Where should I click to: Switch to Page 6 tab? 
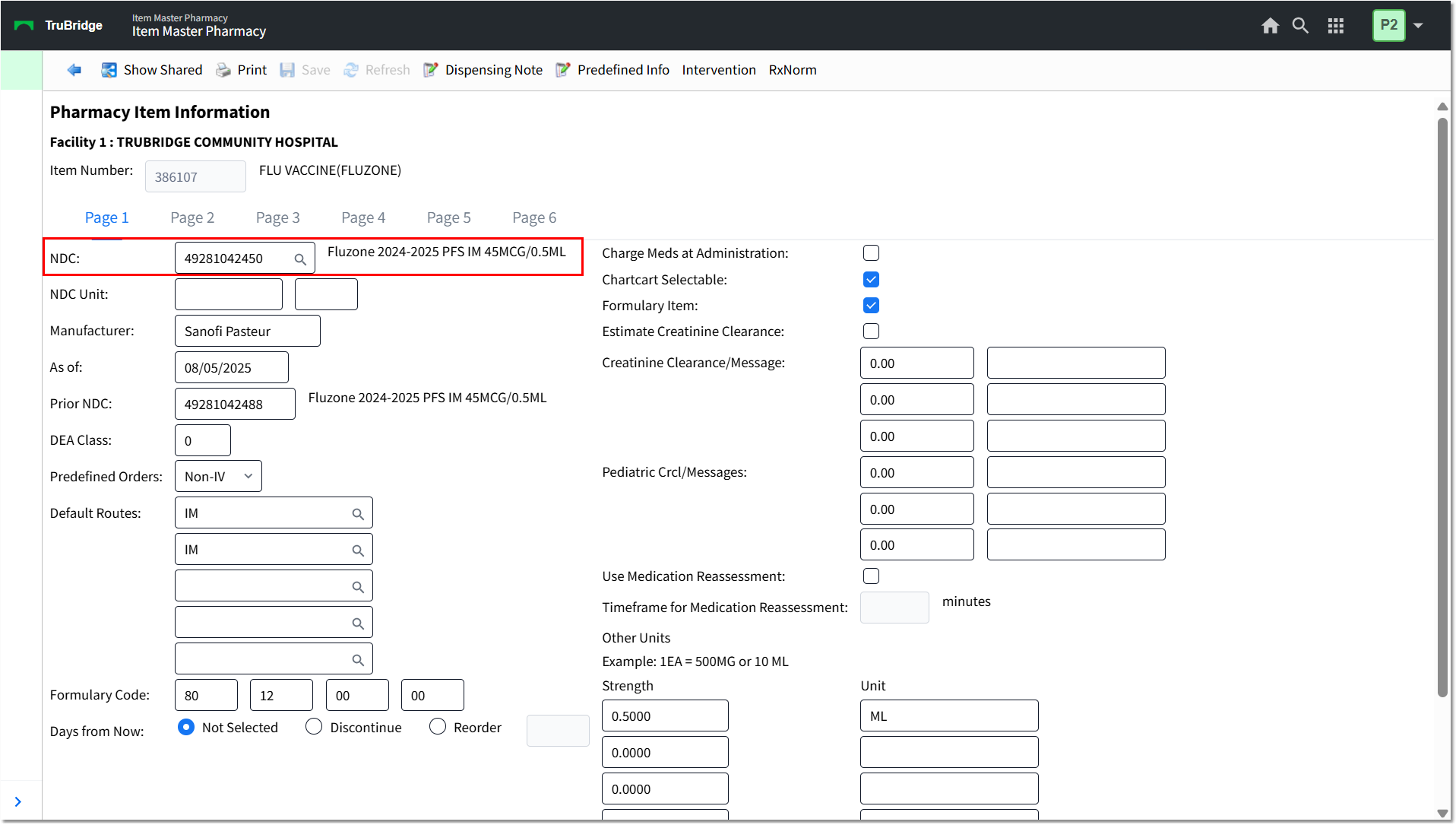point(534,217)
